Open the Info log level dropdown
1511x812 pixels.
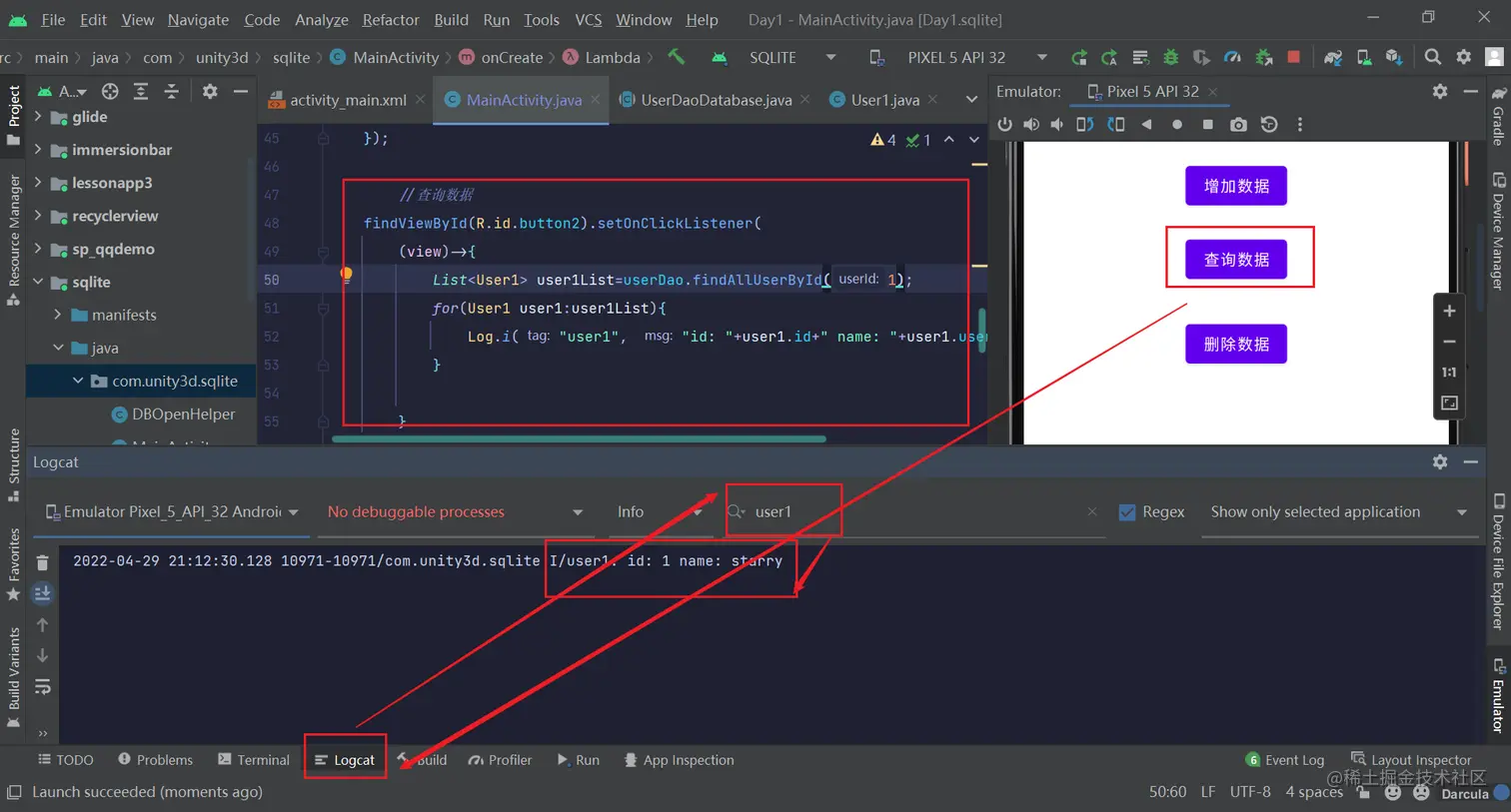[x=660, y=511]
